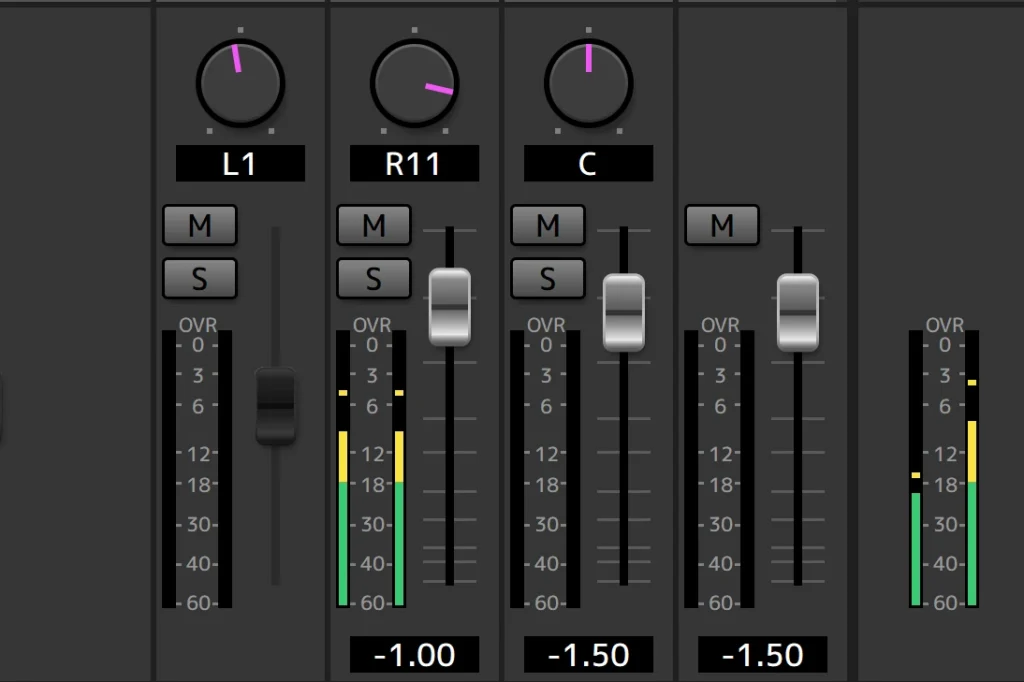Click the C channel fader handle
Viewport: 1024px width, 682px height.
point(624,312)
